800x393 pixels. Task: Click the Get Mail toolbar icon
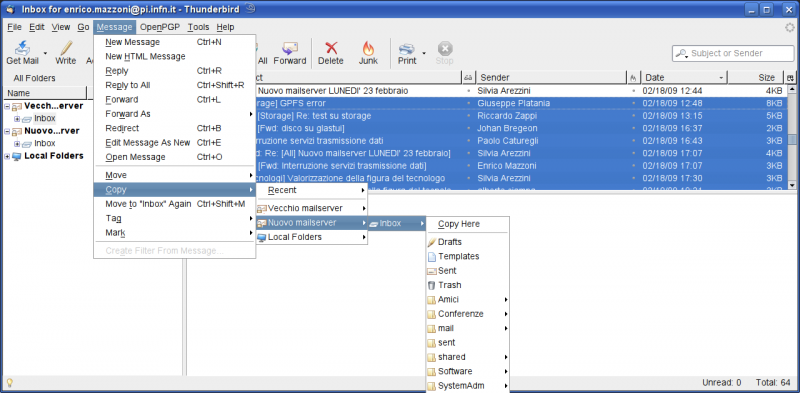[x=22, y=48]
